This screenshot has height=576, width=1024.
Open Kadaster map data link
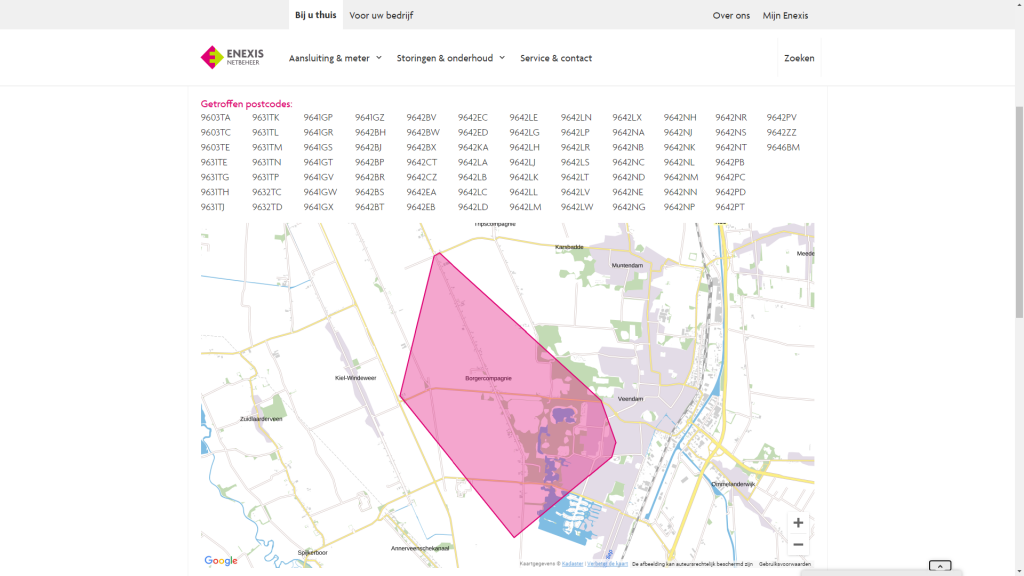coord(573,564)
